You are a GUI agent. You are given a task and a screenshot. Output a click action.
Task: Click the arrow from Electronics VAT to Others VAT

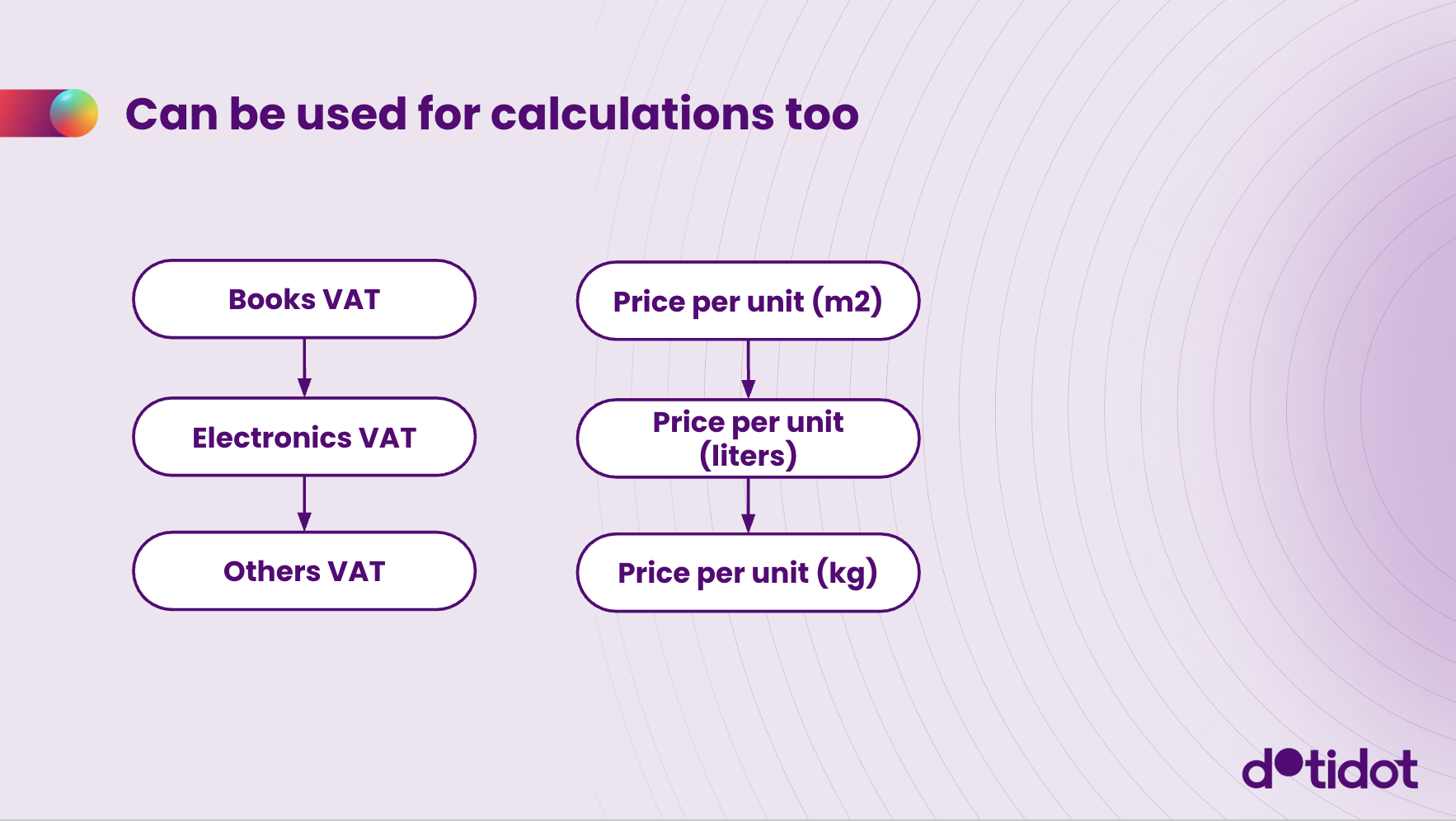(304, 504)
